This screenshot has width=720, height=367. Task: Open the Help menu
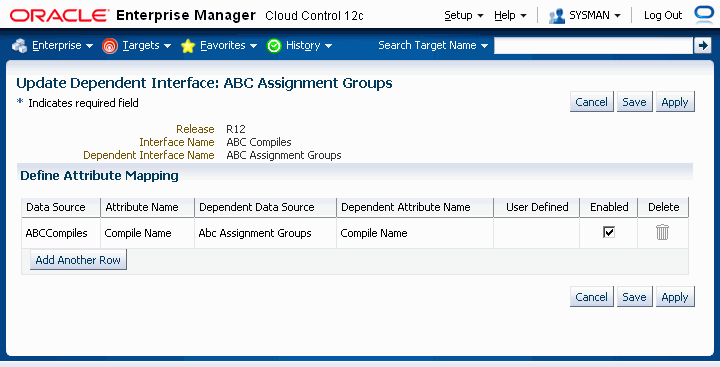510,16
